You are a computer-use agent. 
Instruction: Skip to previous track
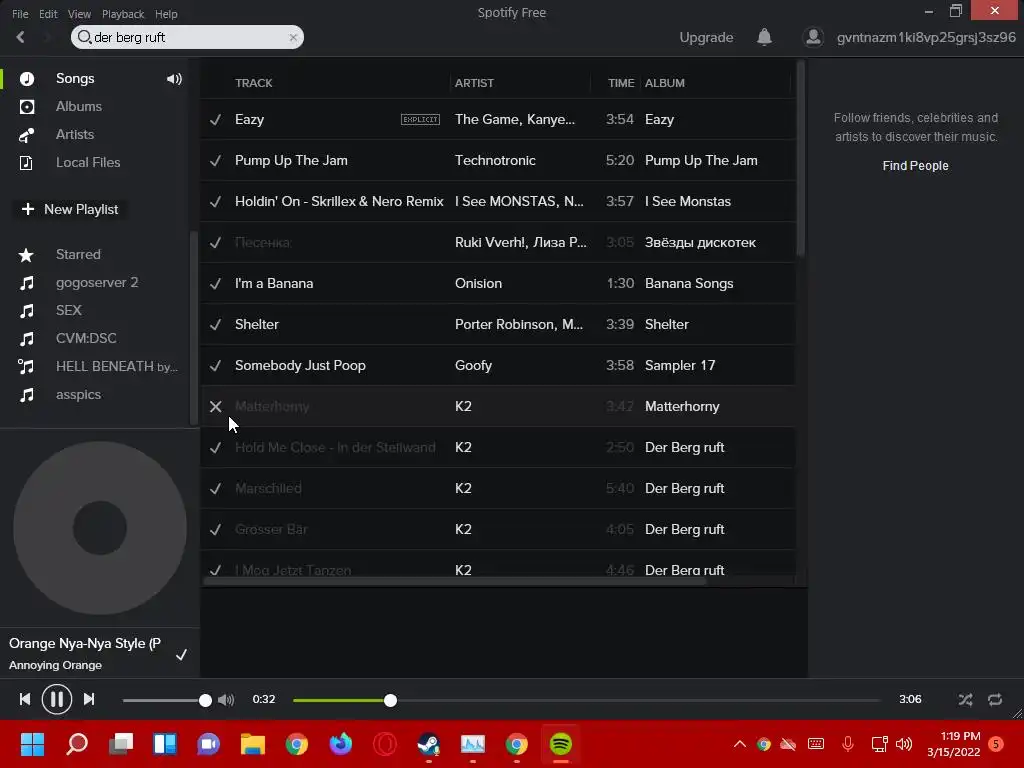(25, 699)
